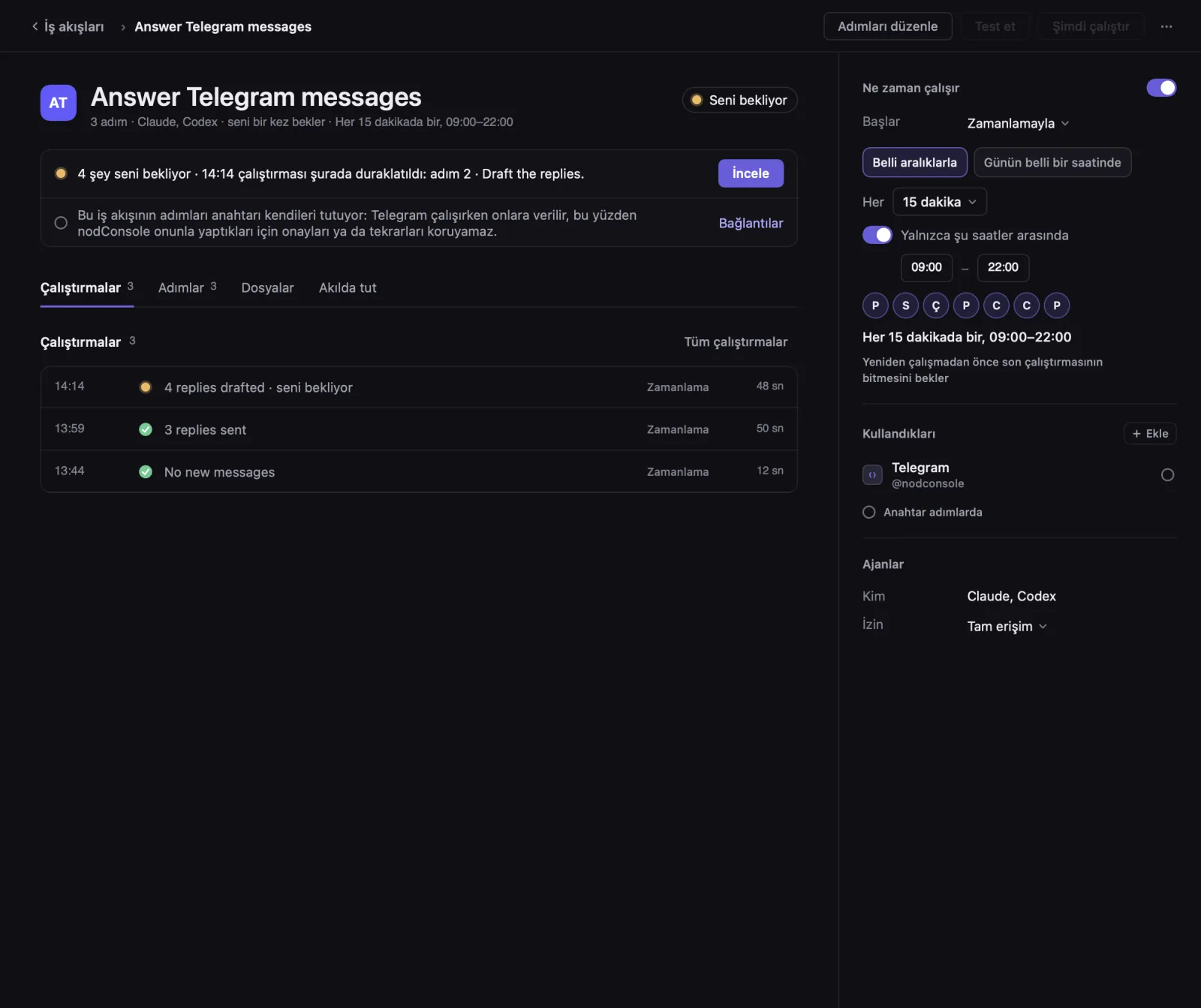Open the Bağlantılar link
The height and width of the screenshot is (1008, 1201).
(751, 223)
